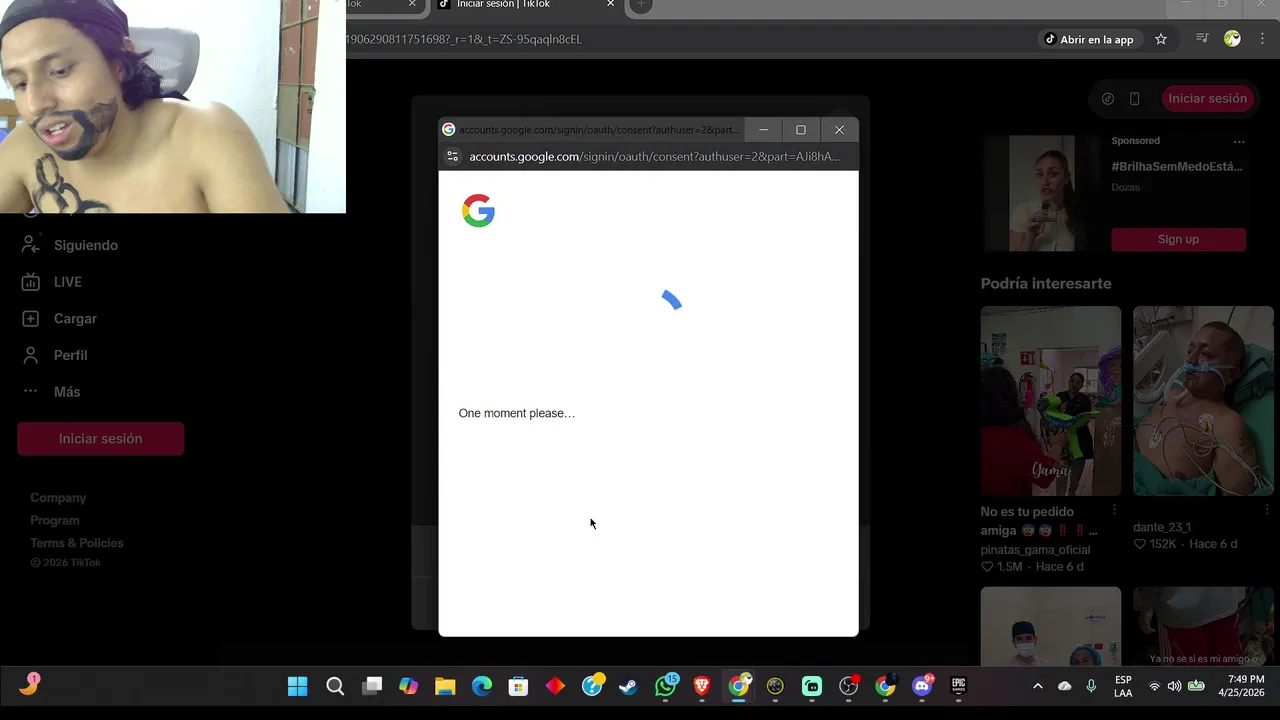The width and height of the screenshot is (1280, 720).
Task: Open Copilot from the taskbar
Action: click(x=408, y=686)
